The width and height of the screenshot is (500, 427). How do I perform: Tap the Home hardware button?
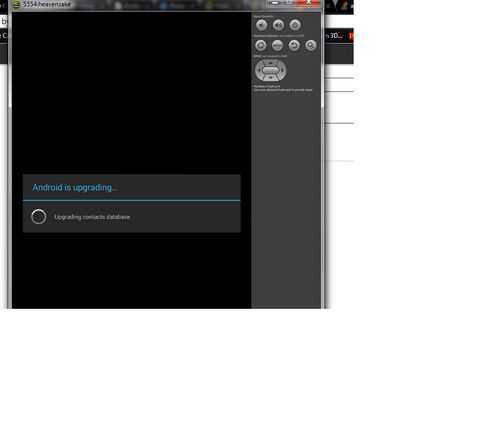[261, 45]
